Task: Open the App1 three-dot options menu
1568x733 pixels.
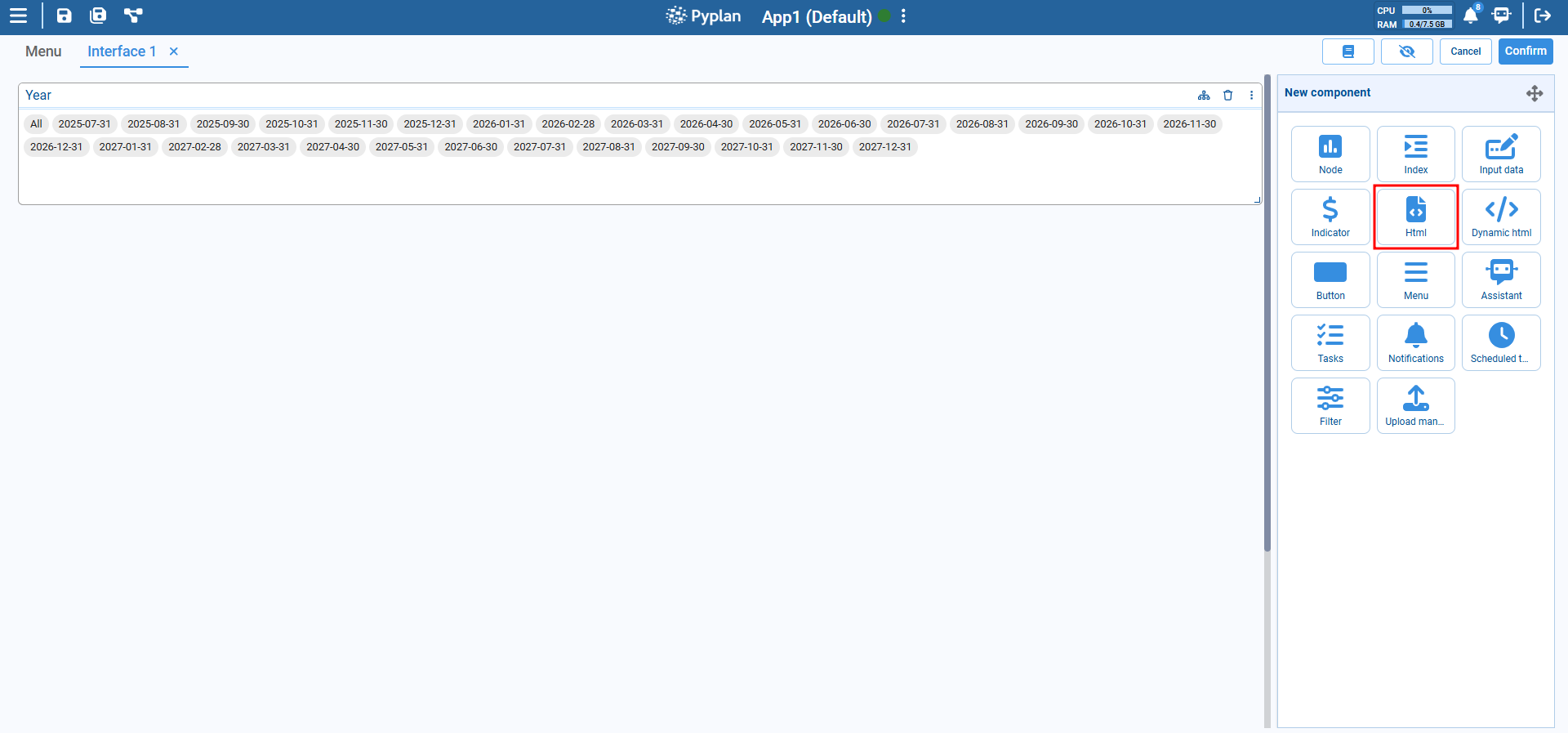Action: pyautogui.click(x=903, y=16)
